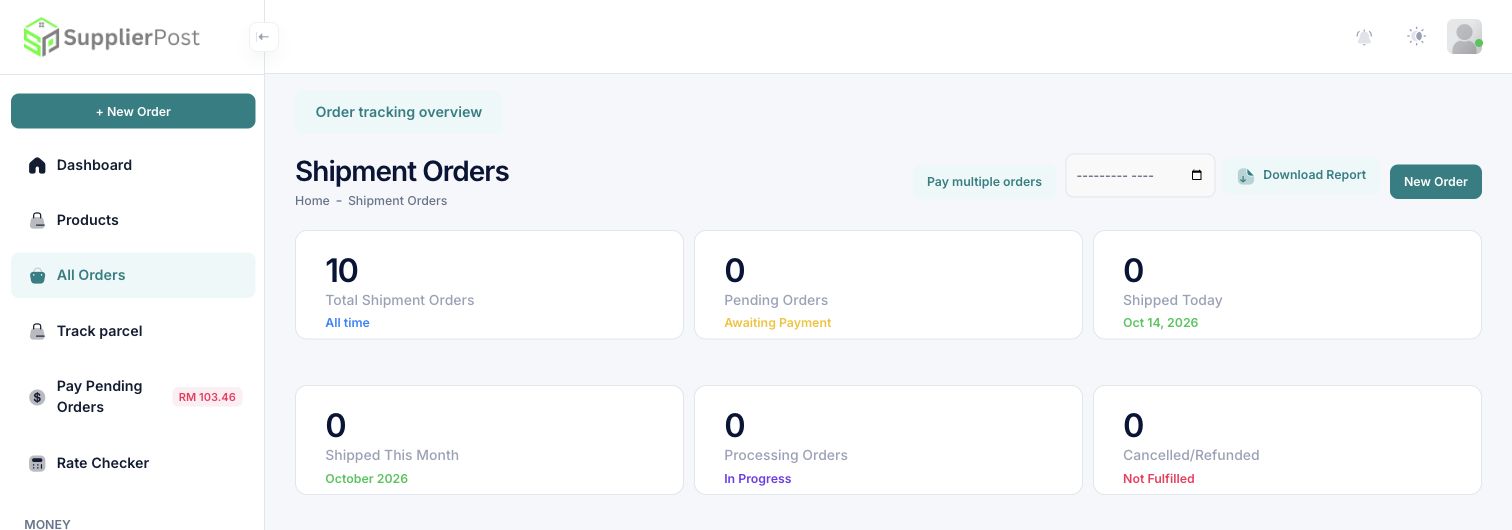Click Home breadcrumb link
The width and height of the screenshot is (1512, 530).
(x=312, y=201)
